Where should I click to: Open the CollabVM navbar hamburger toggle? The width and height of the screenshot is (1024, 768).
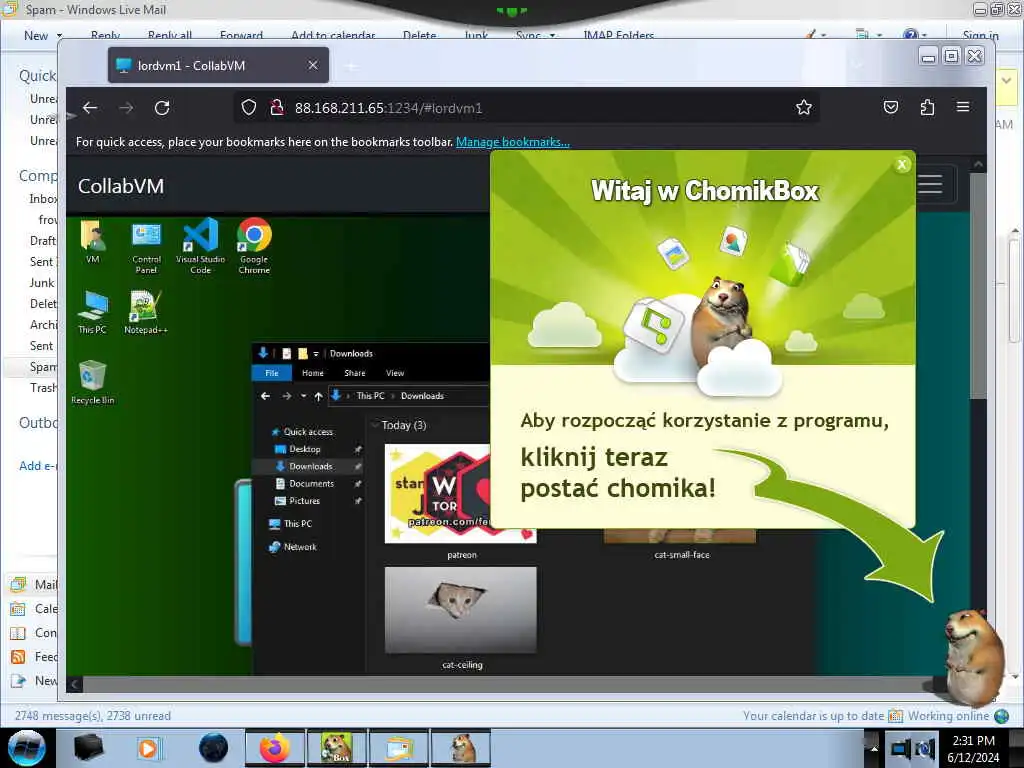pyautogui.click(x=930, y=184)
